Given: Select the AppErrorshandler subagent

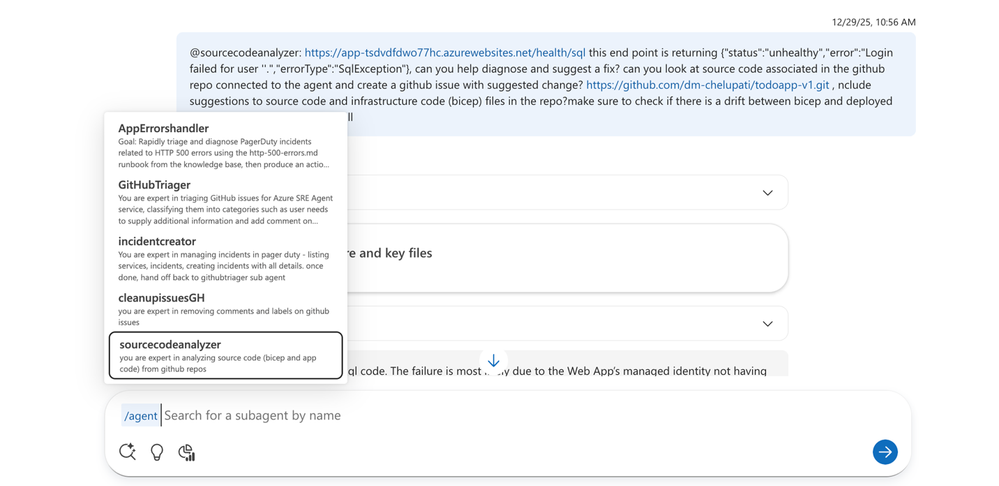Looking at the screenshot, I should click(224, 146).
